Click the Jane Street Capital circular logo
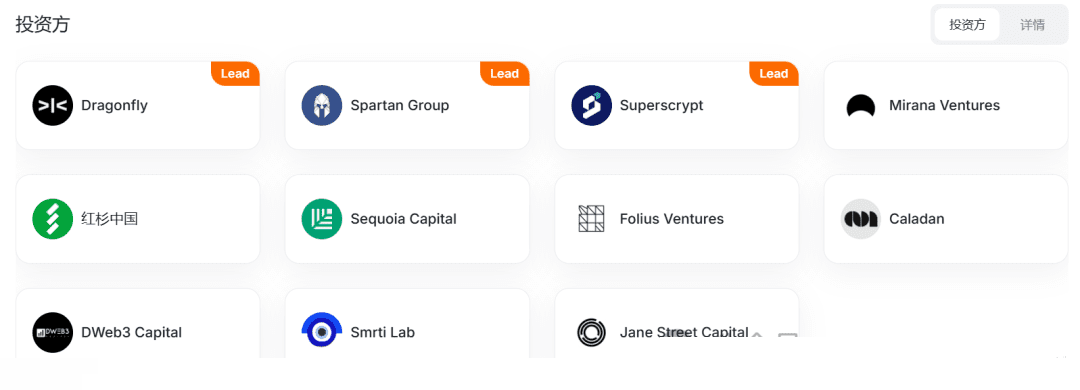This screenshot has height=390, width=1080. point(592,332)
